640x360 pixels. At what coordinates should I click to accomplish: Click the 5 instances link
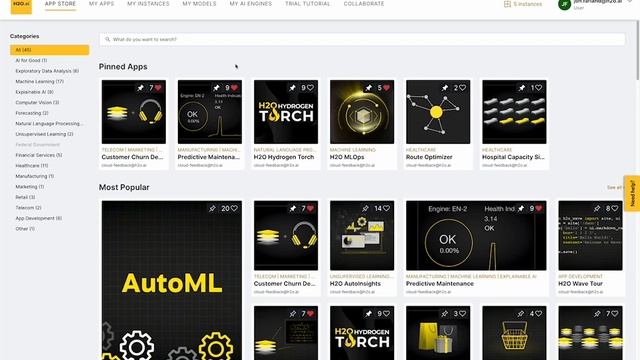point(528,4)
